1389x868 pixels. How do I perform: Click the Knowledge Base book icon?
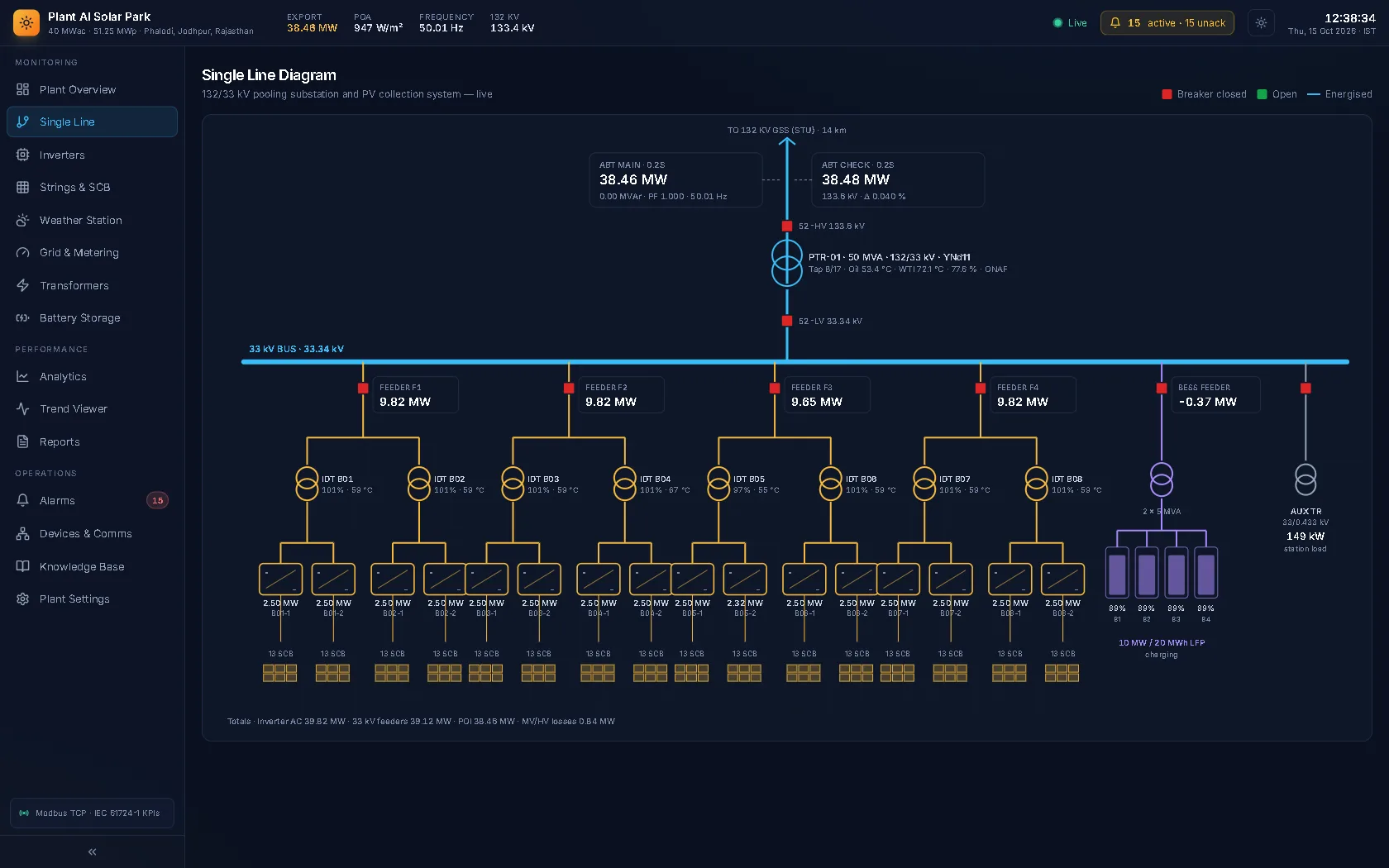[x=23, y=566]
